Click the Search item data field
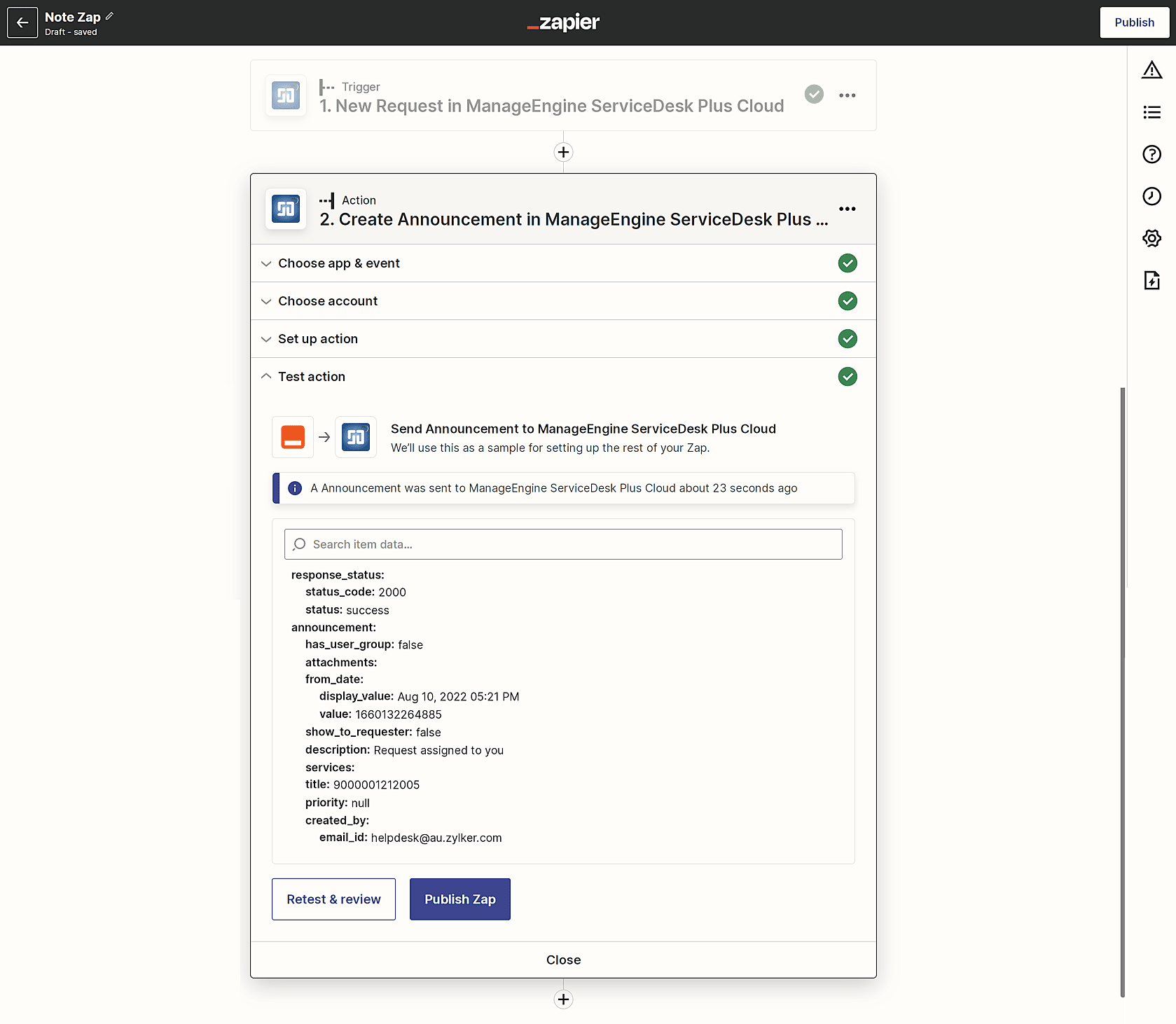The image size is (1176, 1024). point(563,544)
